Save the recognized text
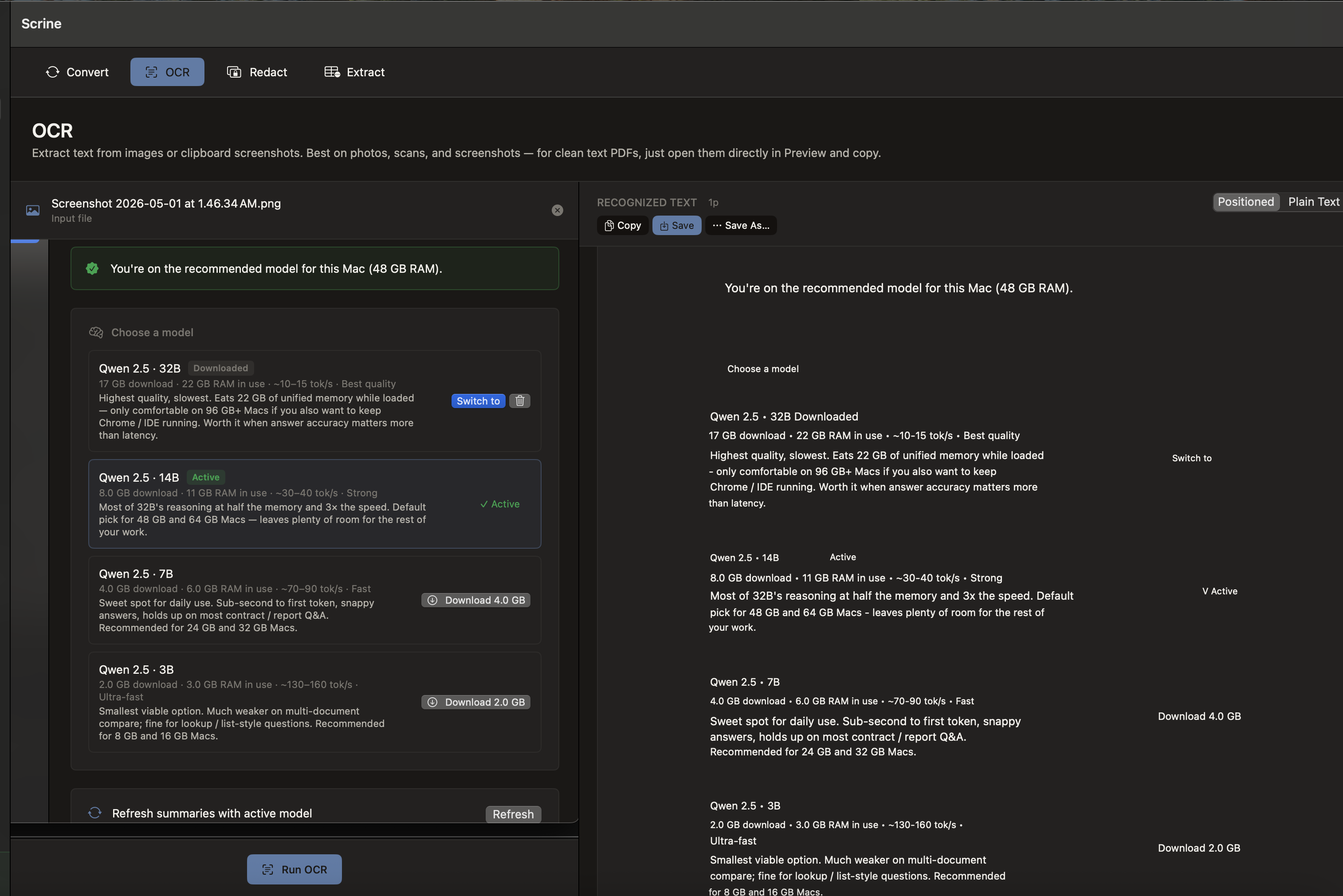The width and height of the screenshot is (1343, 896). point(677,226)
